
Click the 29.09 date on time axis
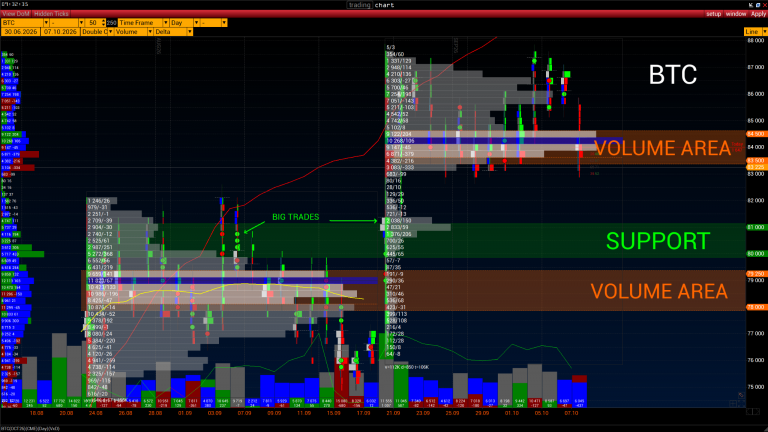point(482,413)
